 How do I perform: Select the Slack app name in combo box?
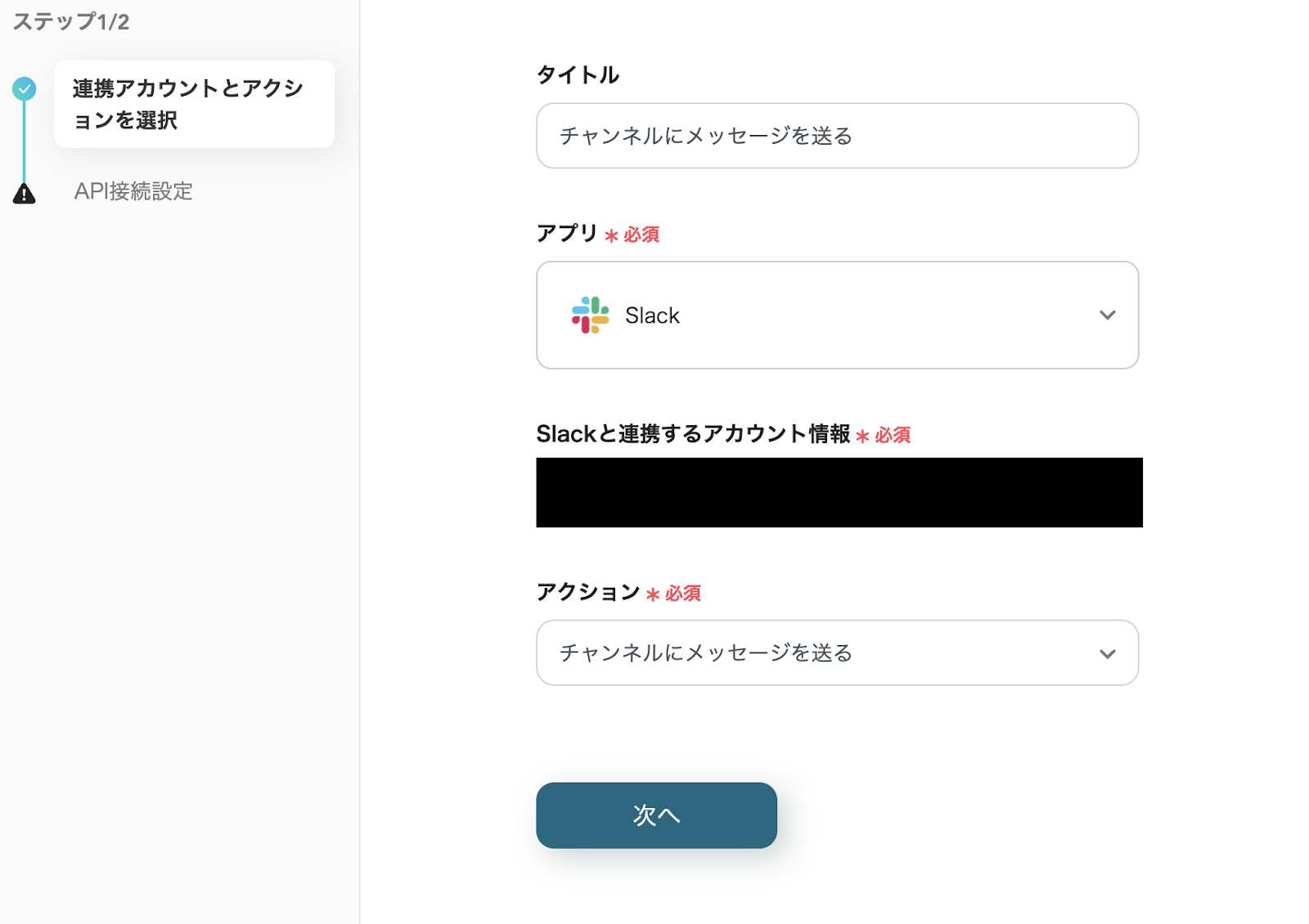point(652,316)
